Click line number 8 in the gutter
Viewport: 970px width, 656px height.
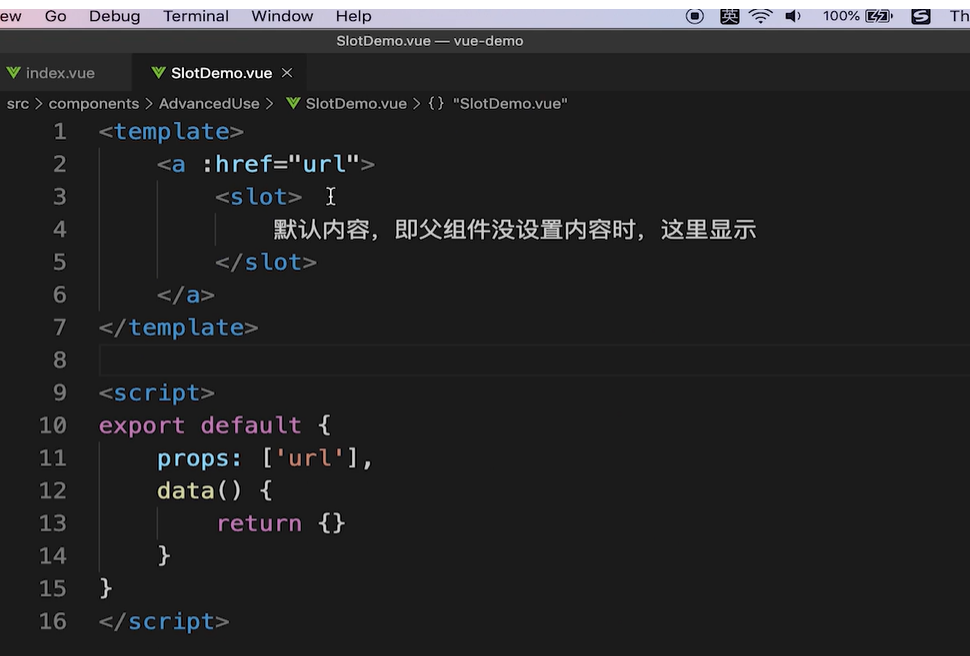(60, 360)
